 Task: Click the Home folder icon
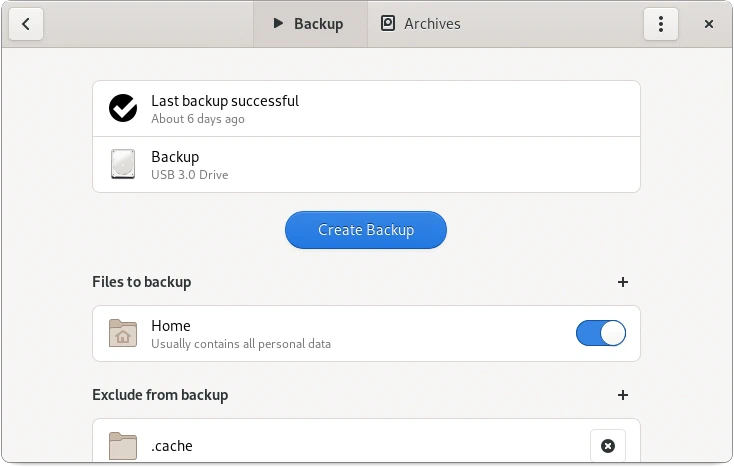pos(123,333)
